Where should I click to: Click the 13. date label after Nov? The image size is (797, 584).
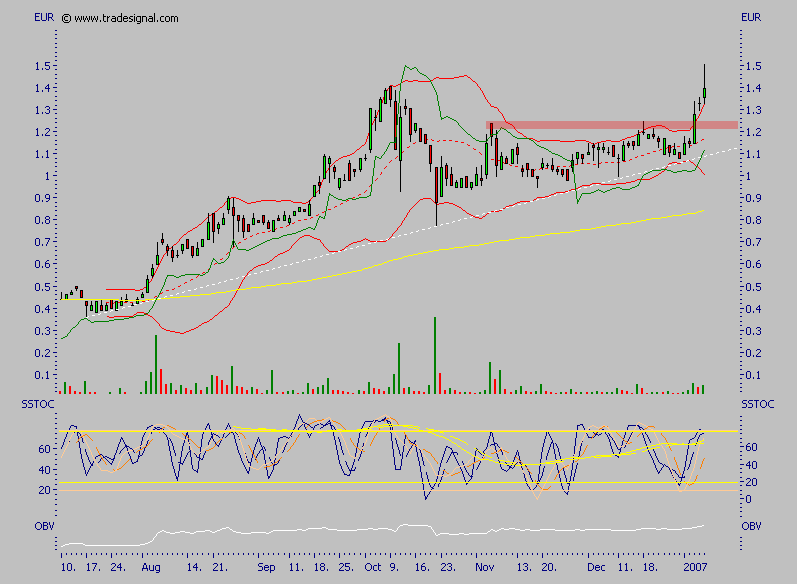pos(525,567)
